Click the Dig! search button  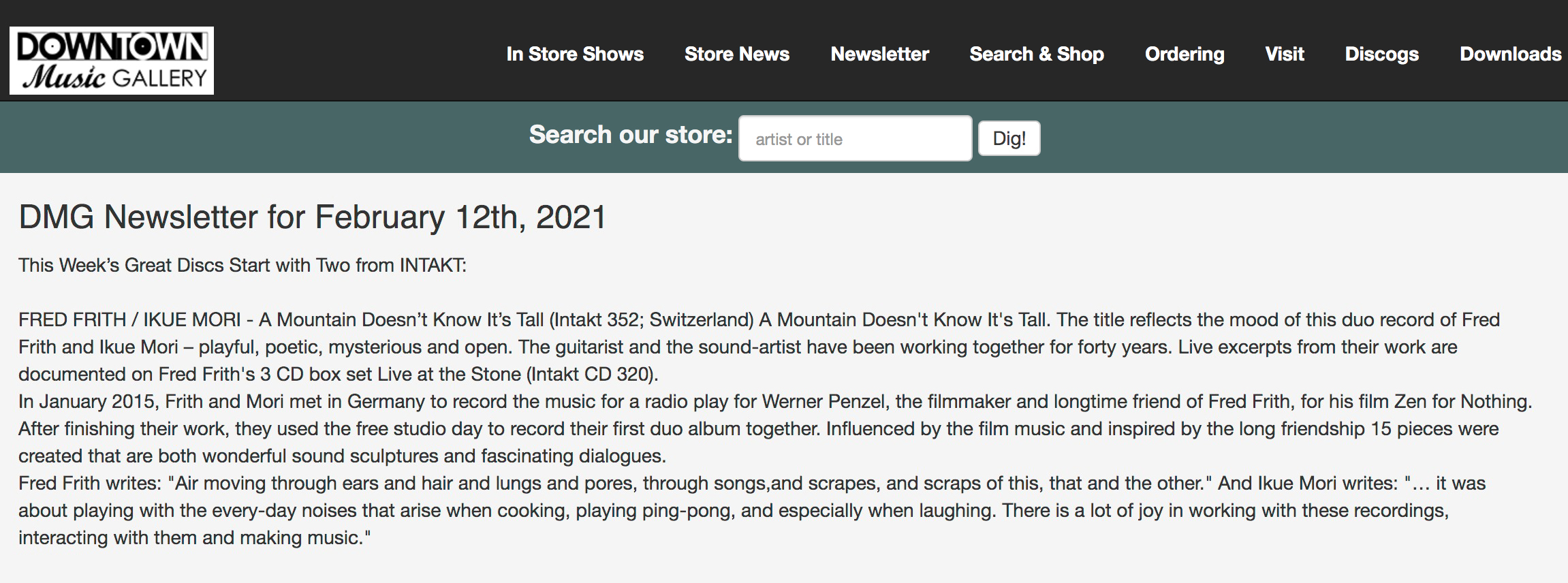coord(1009,138)
